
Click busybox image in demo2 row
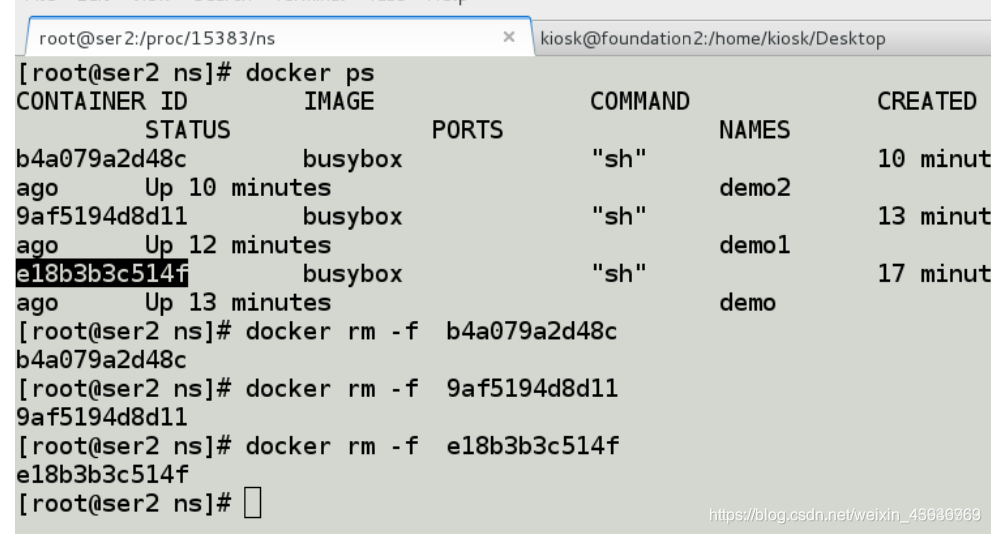(x=353, y=159)
